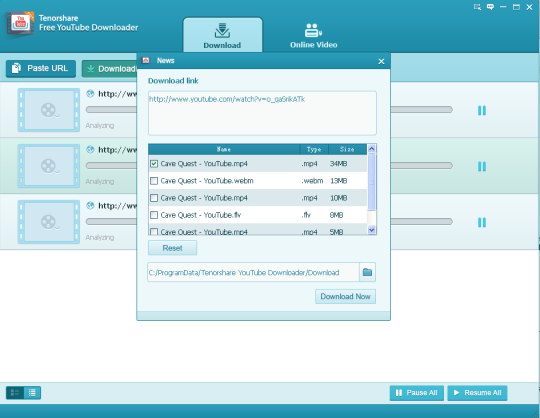540x418 pixels.
Task: Select the 13MB size cell
Action: [339, 181]
